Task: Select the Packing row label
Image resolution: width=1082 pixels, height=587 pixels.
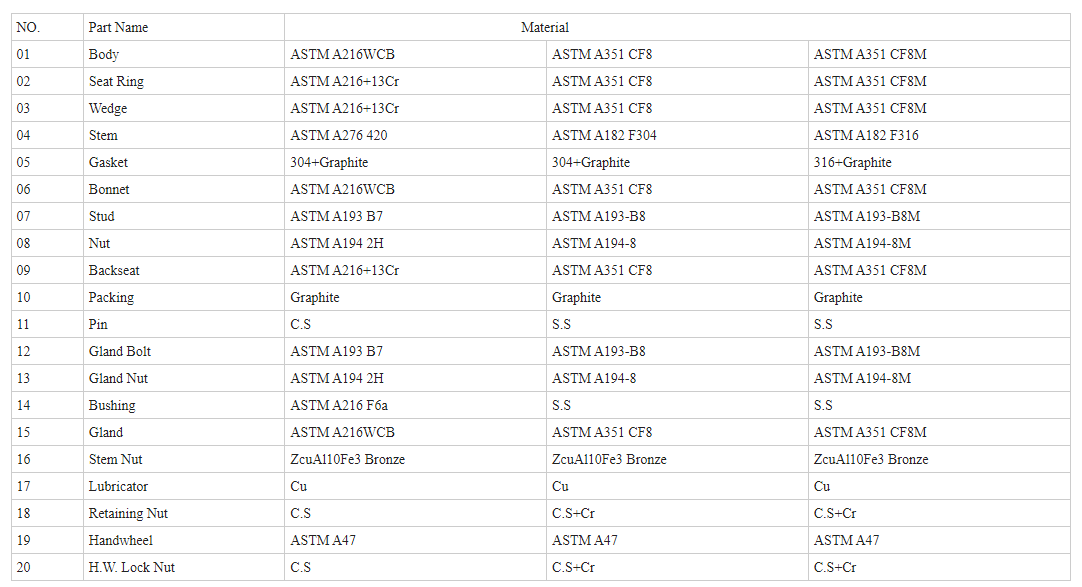Action: [x=184, y=297]
